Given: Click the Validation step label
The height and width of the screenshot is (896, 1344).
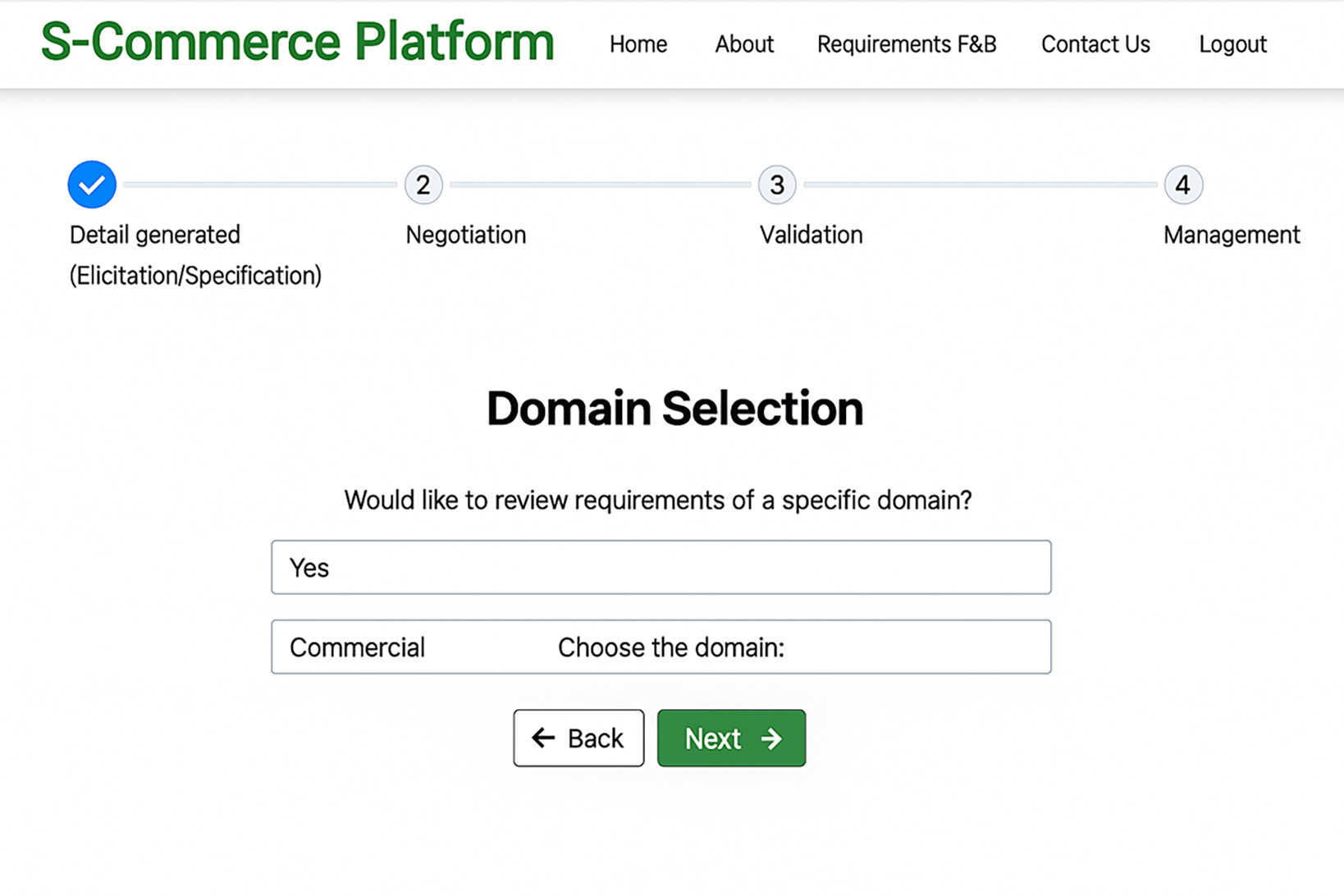Looking at the screenshot, I should click(811, 235).
